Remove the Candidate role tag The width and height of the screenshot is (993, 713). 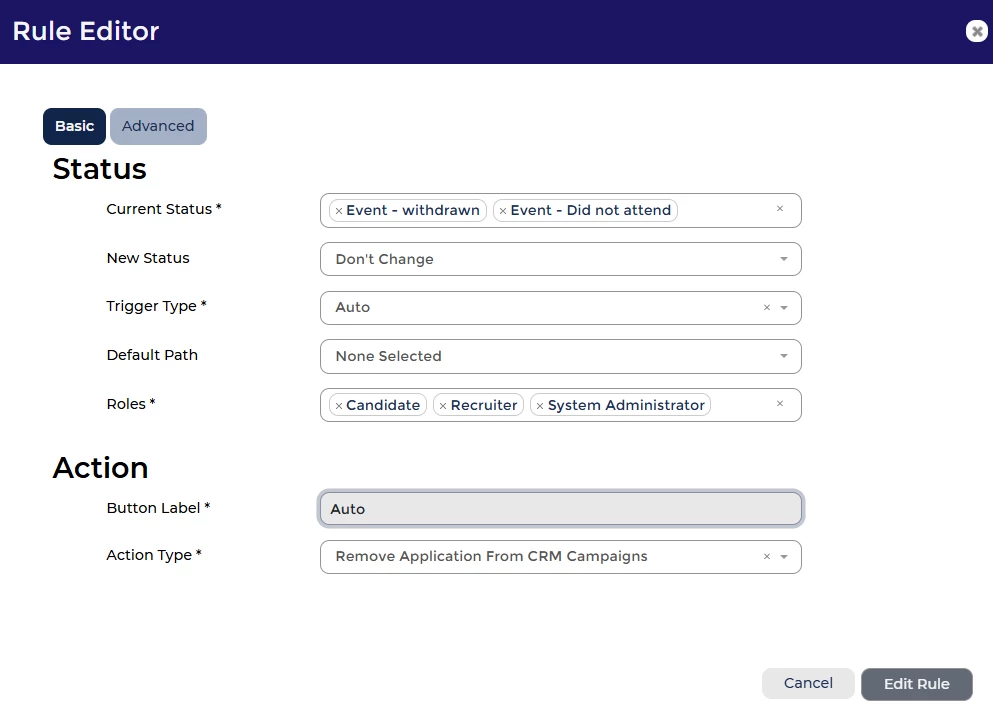tap(339, 406)
